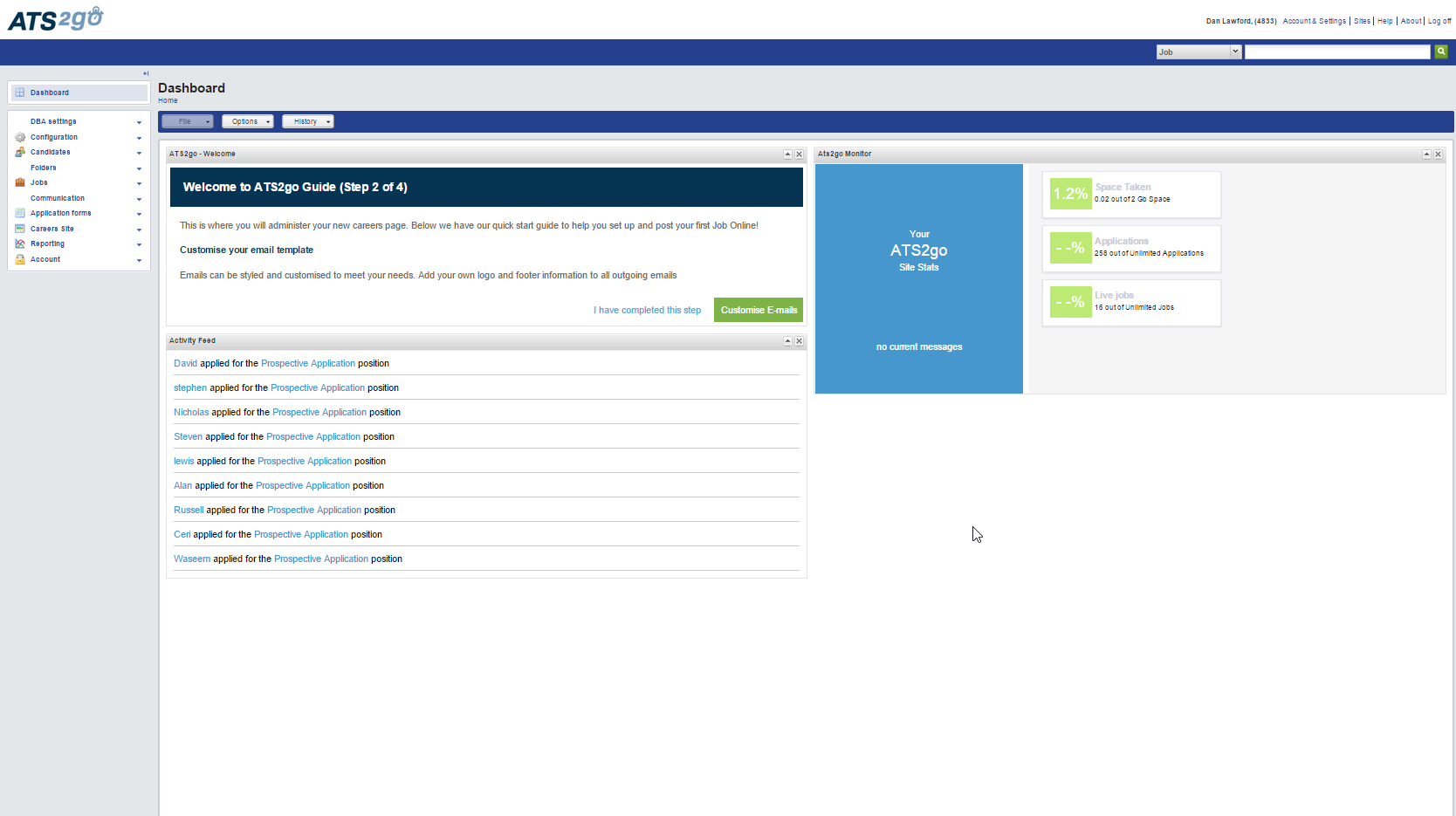The image size is (1456, 816).
Task: Click 'I have completed this step' link
Action: point(648,310)
